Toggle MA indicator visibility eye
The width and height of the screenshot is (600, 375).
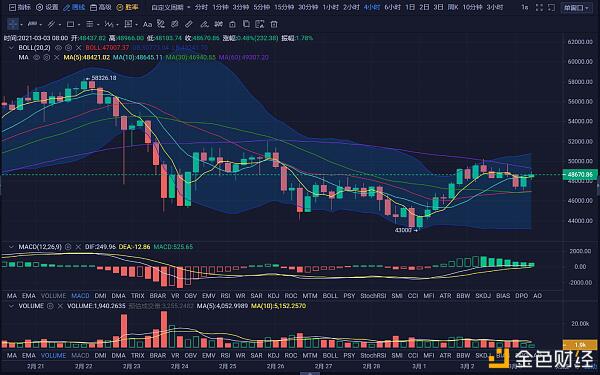coord(36,57)
